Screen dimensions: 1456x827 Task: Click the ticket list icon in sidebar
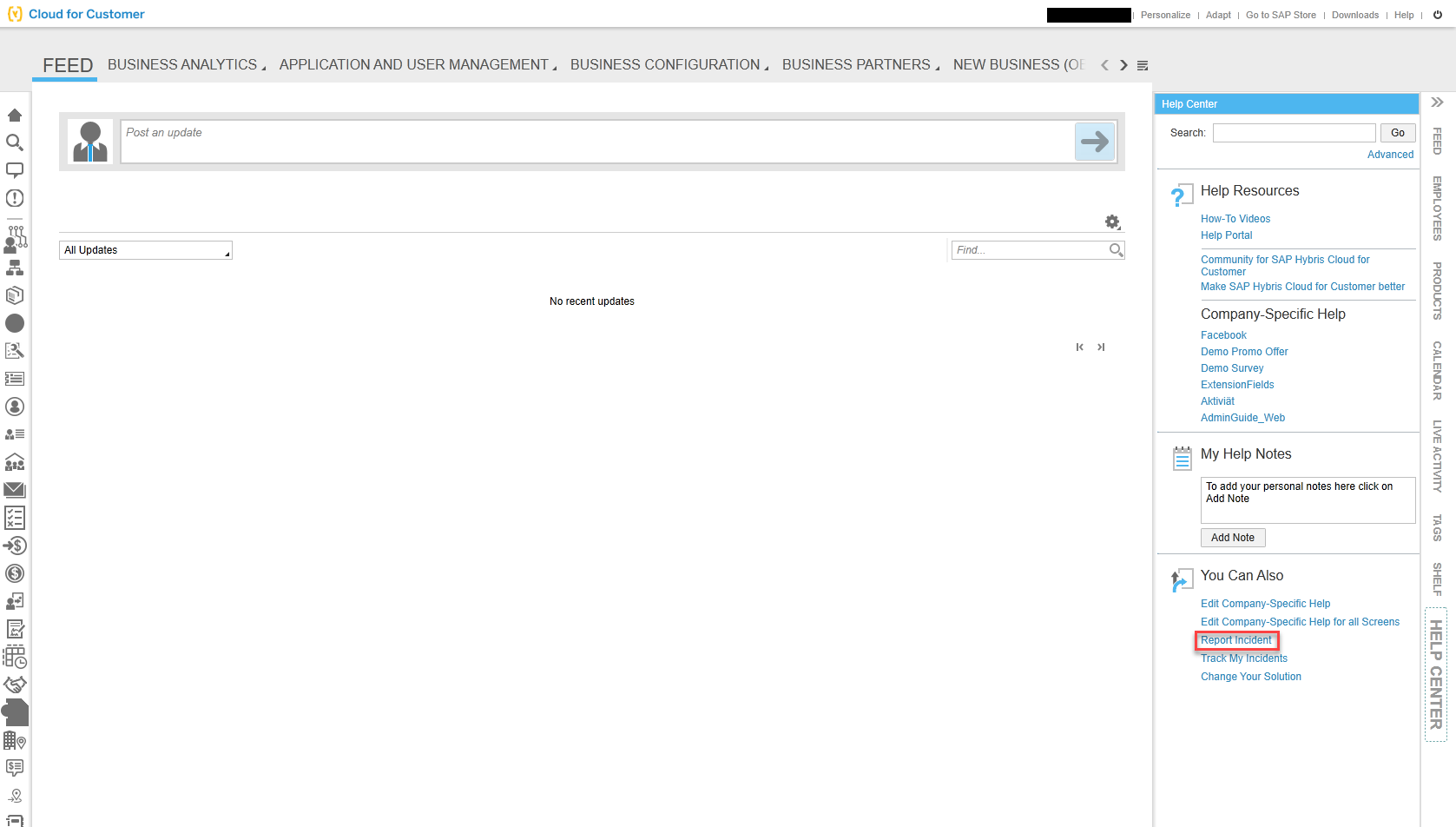tap(15, 379)
